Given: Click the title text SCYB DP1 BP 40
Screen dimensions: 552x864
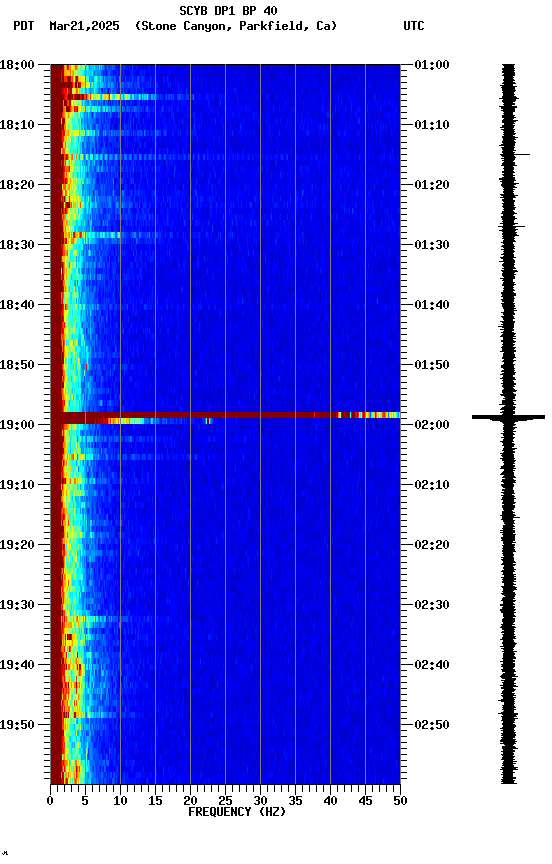Looking at the screenshot, I should pos(228,11).
